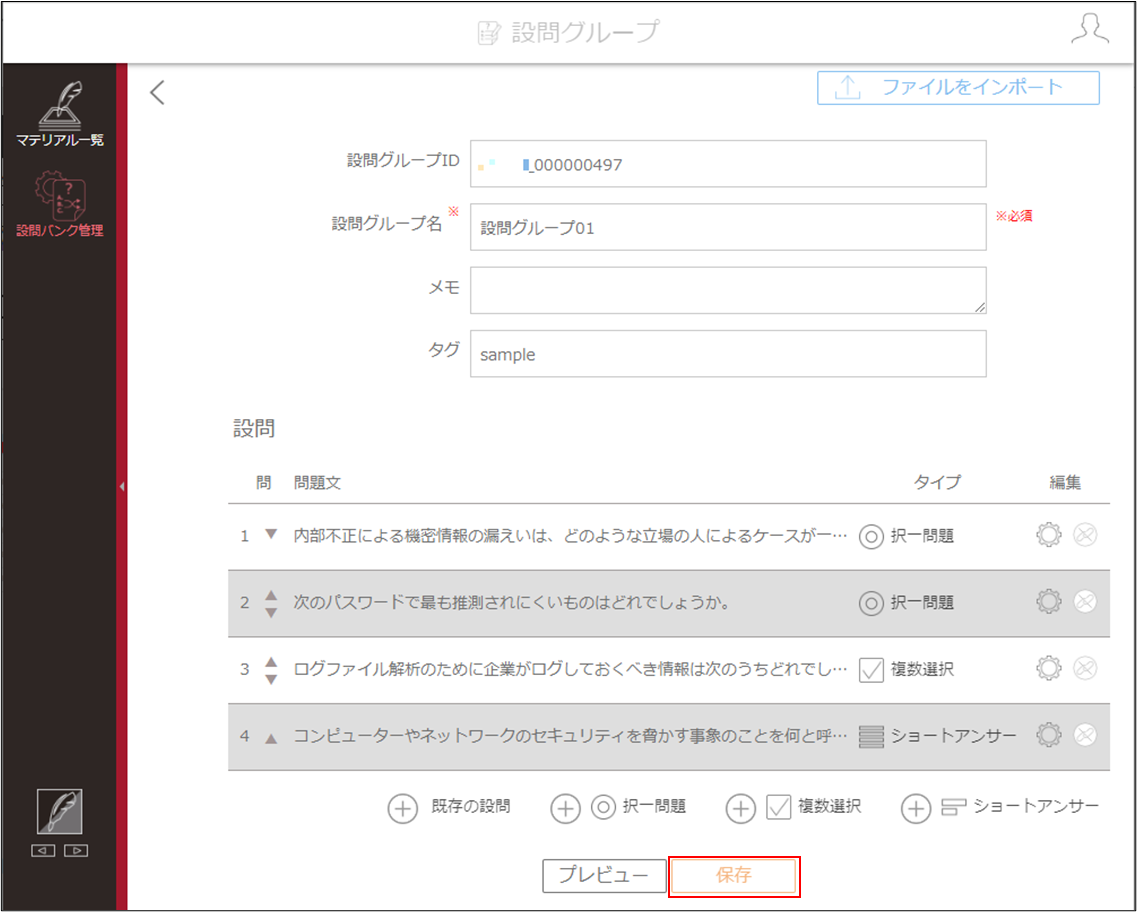Edit question 2 with its gear icon
Image resolution: width=1137 pixels, height=912 pixels.
tap(1049, 602)
